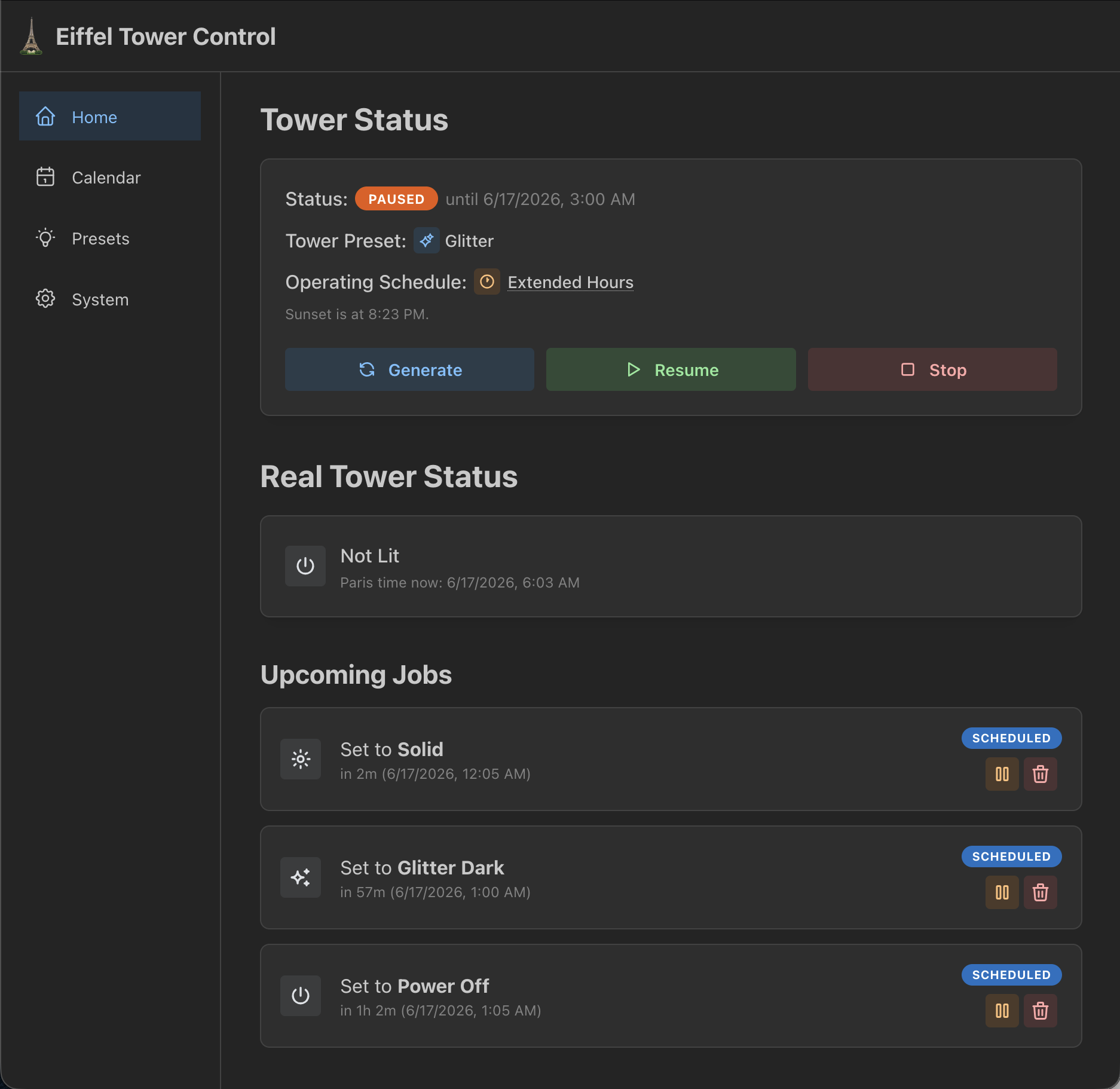Open the Extended Hours schedule link
The image size is (1120, 1089).
[x=570, y=282]
